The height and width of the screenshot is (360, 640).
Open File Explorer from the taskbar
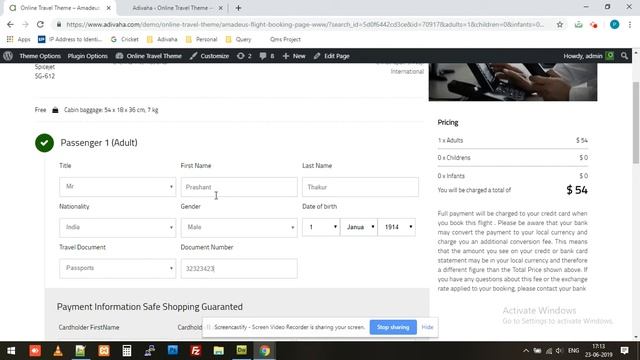(219, 351)
